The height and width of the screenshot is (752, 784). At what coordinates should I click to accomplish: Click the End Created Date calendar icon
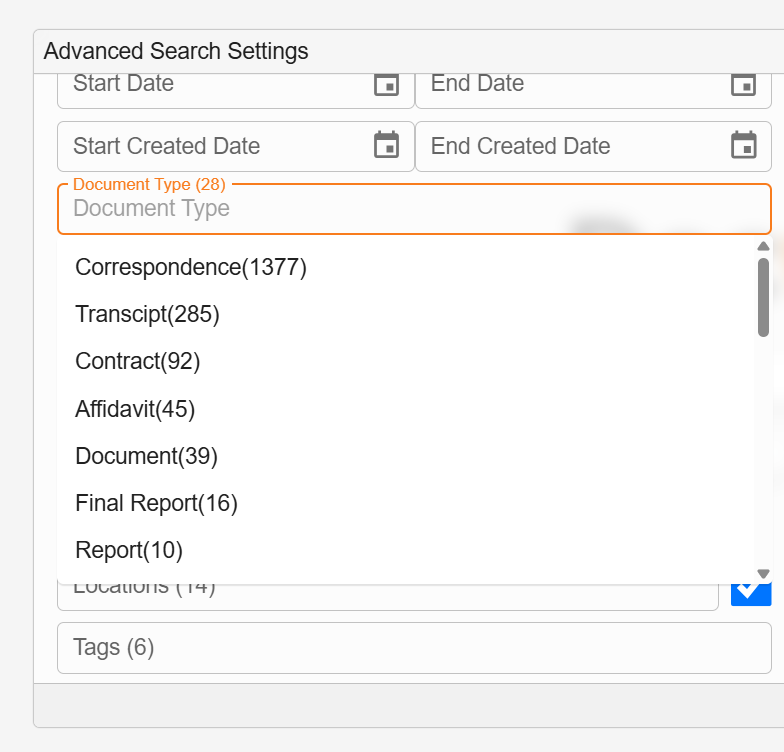pos(743,146)
